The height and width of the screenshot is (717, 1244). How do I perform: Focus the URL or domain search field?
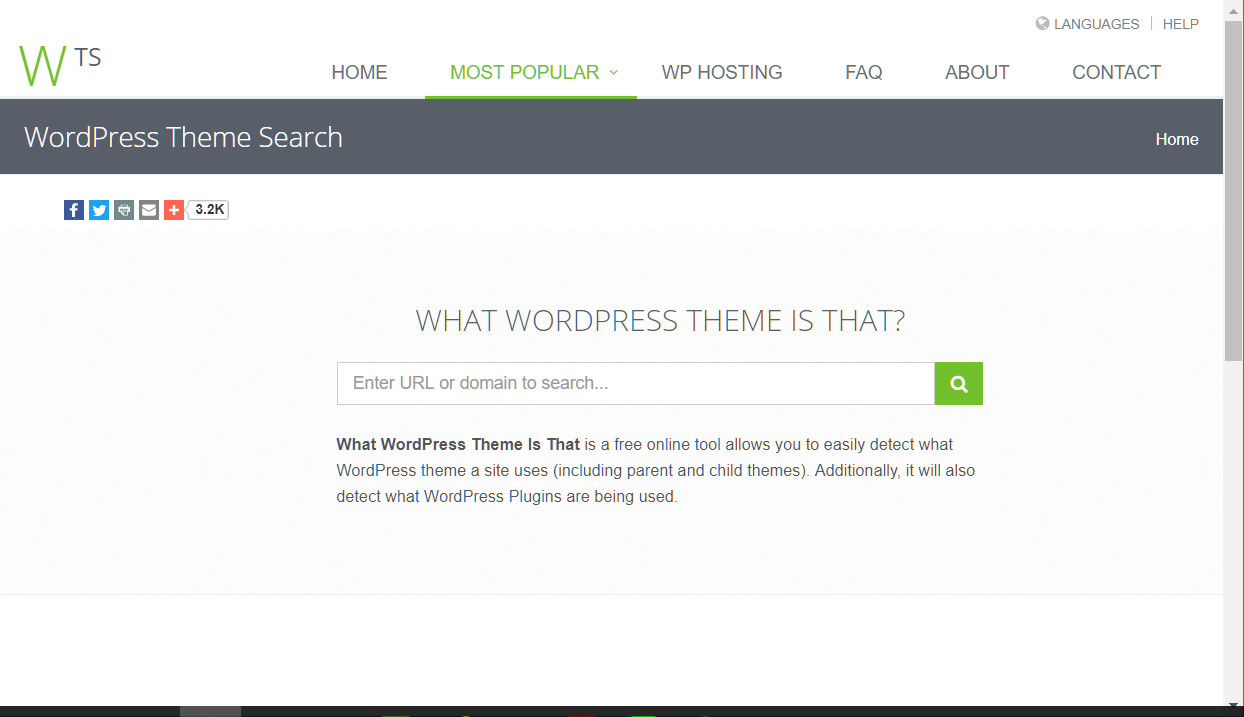click(x=636, y=384)
